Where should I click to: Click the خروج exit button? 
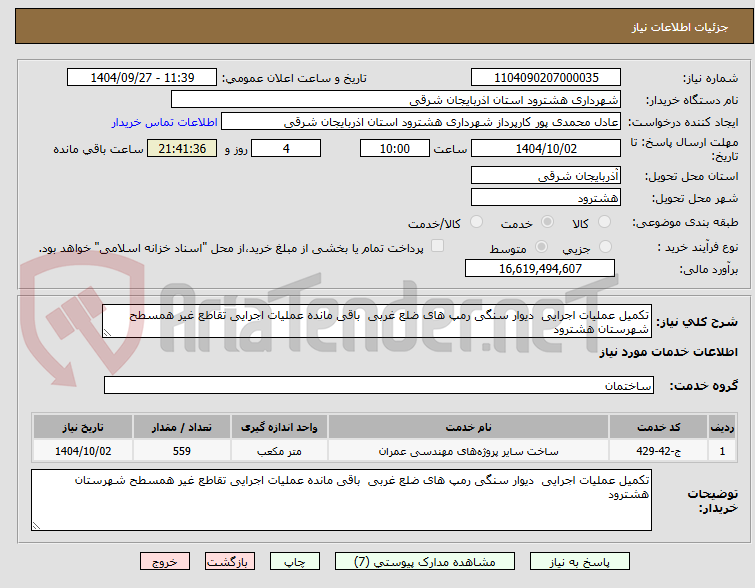click(165, 562)
